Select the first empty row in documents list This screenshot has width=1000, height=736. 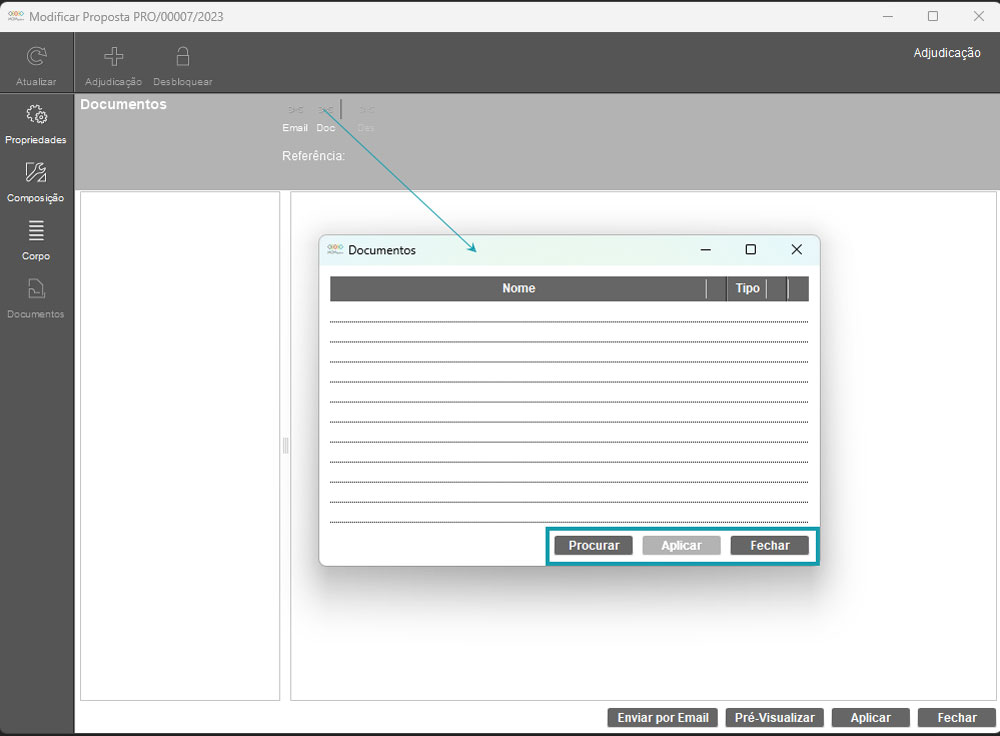pyautogui.click(x=568, y=312)
